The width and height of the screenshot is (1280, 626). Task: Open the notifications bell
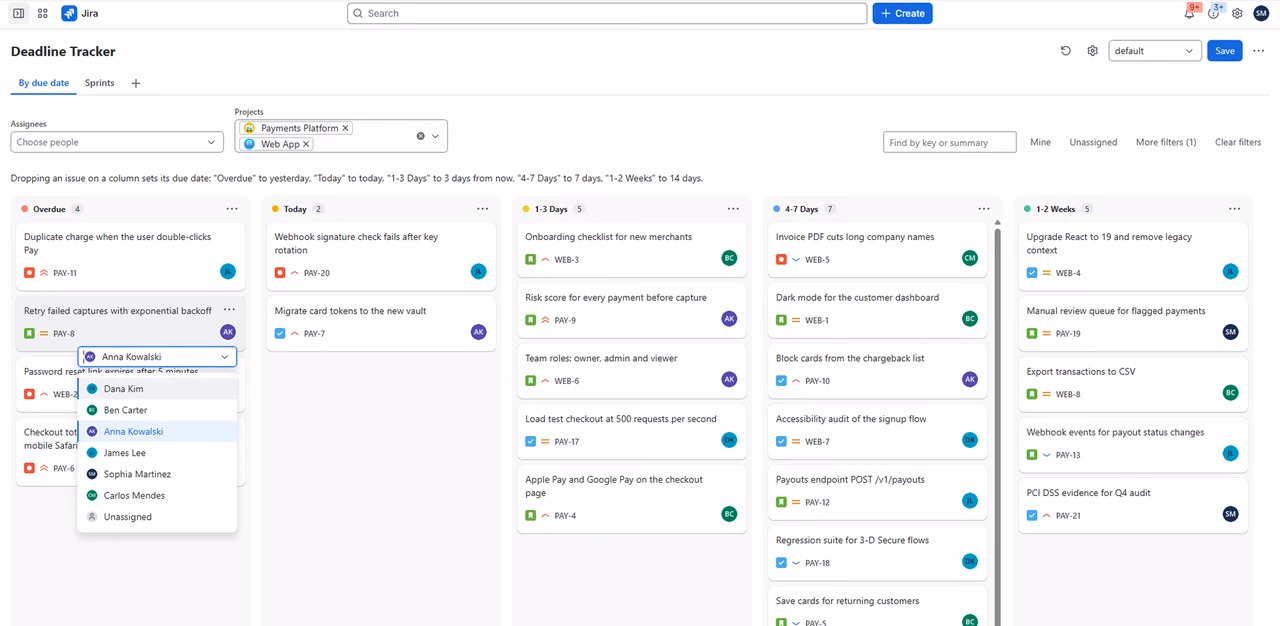coord(1190,13)
